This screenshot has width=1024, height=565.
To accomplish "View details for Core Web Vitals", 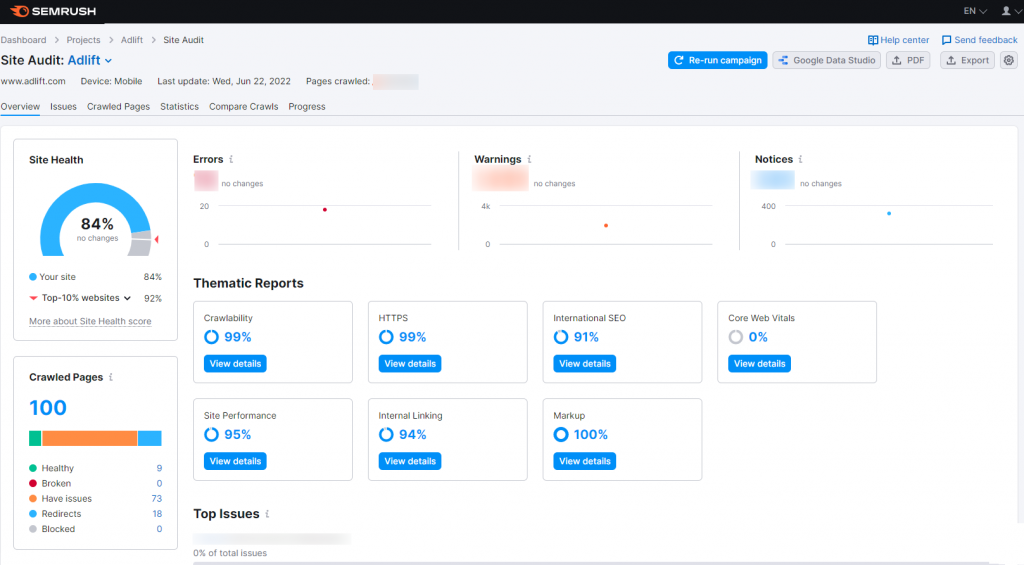I will pos(760,364).
